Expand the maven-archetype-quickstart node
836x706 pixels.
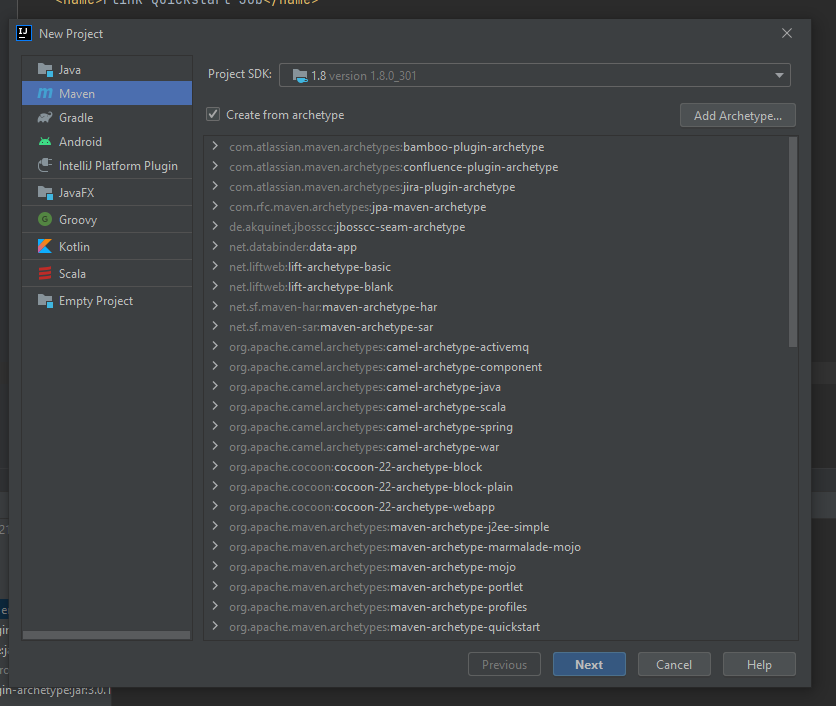click(x=215, y=625)
